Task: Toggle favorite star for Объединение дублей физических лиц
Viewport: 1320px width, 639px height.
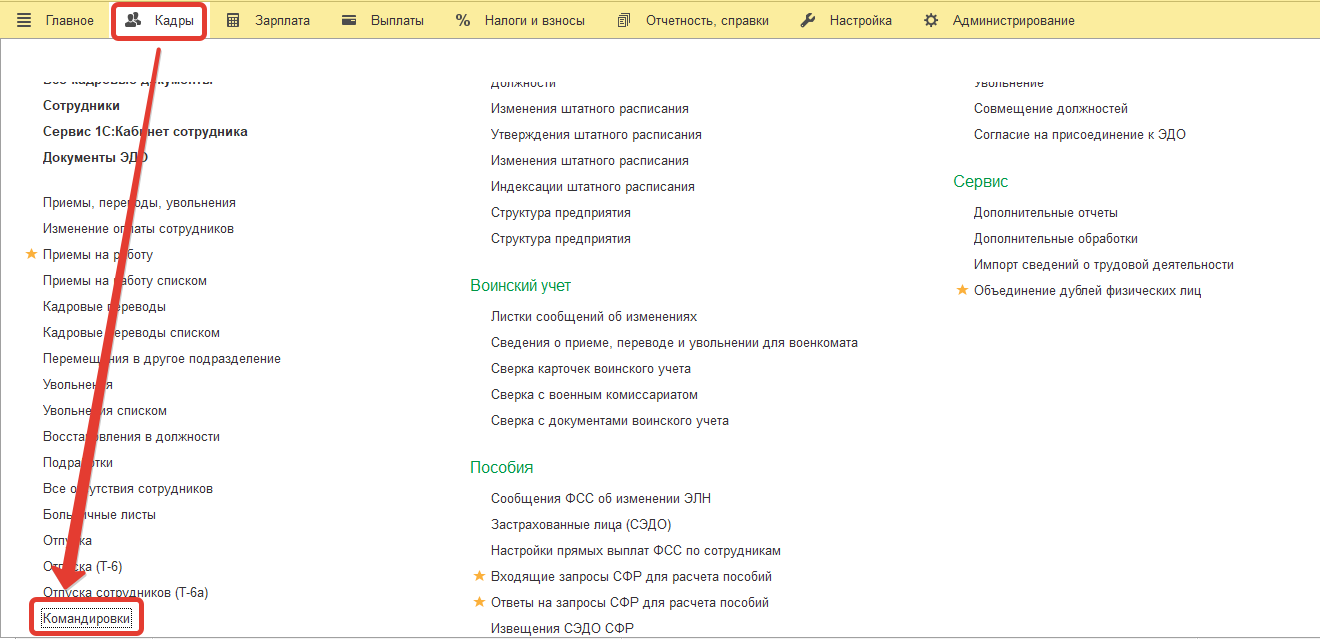Action: tap(962, 291)
